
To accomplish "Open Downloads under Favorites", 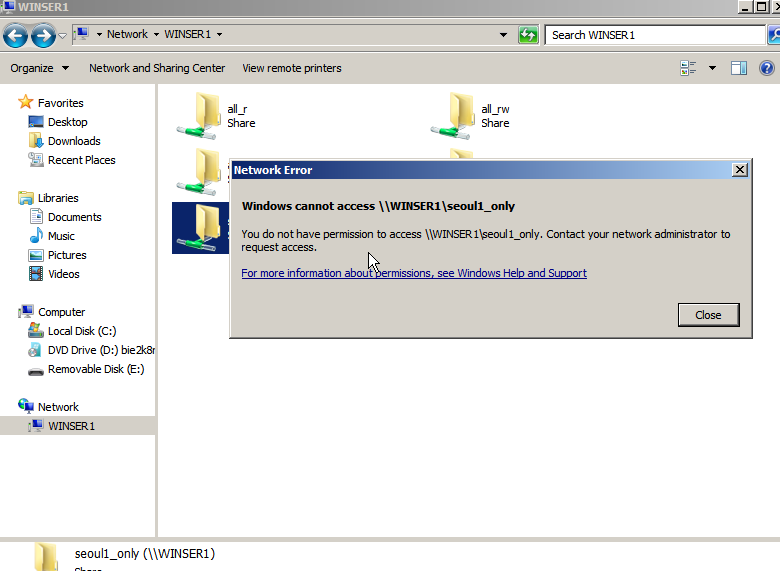I will click(74, 141).
